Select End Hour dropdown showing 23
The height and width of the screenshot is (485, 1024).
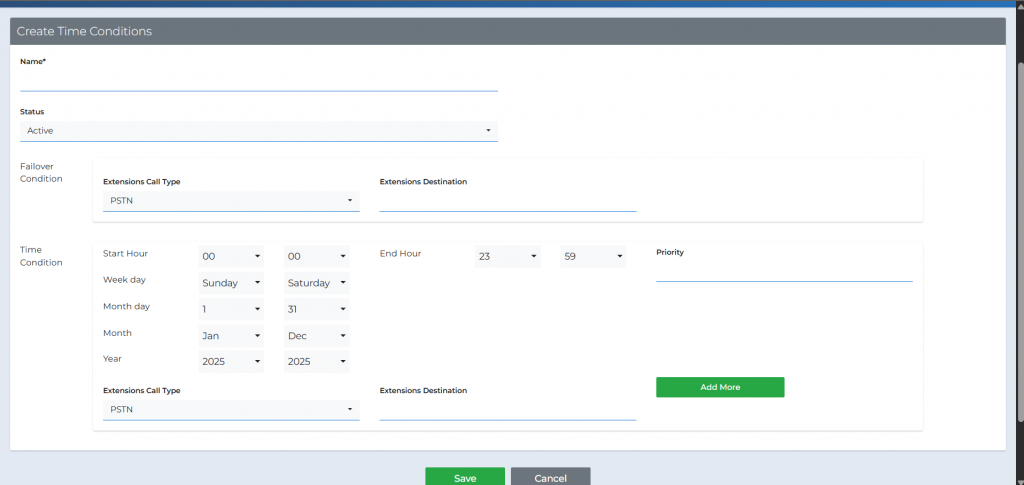pyautogui.click(x=507, y=257)
